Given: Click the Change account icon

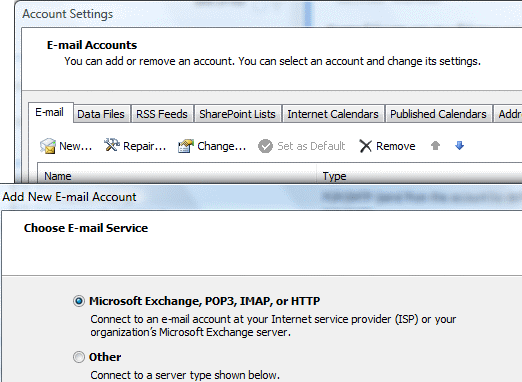Looking at the screenshot, I should [x=186, y=146].
